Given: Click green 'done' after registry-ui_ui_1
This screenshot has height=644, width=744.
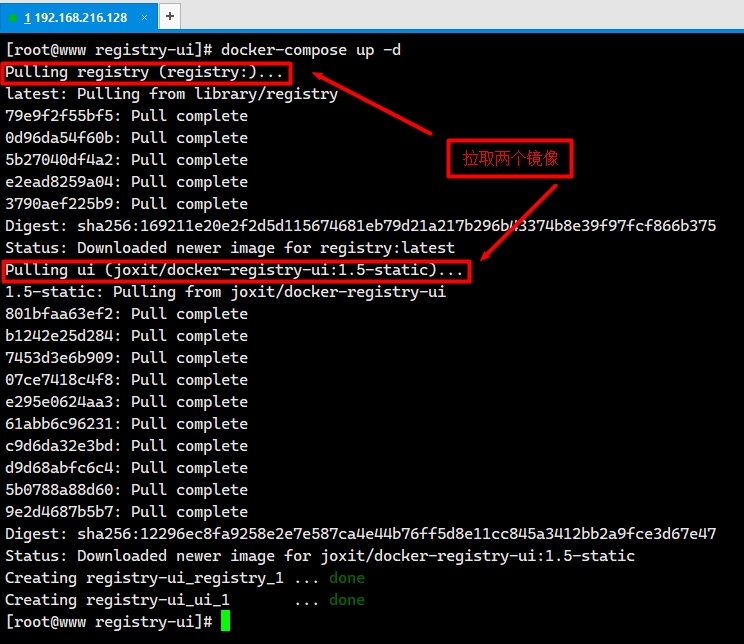Looking at the screenshot, I should pos(346,600).
